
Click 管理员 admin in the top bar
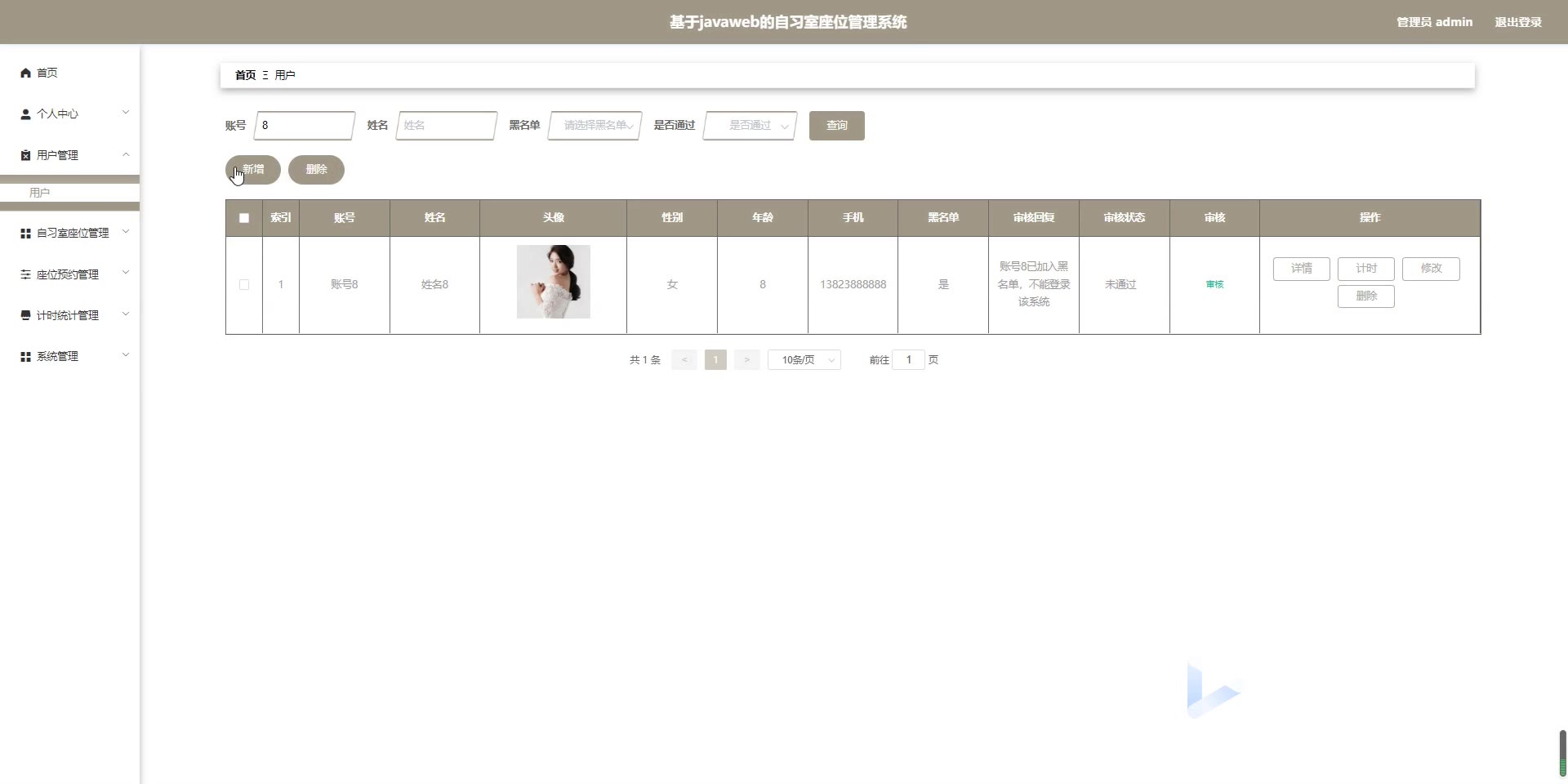tap(1435, 22)
